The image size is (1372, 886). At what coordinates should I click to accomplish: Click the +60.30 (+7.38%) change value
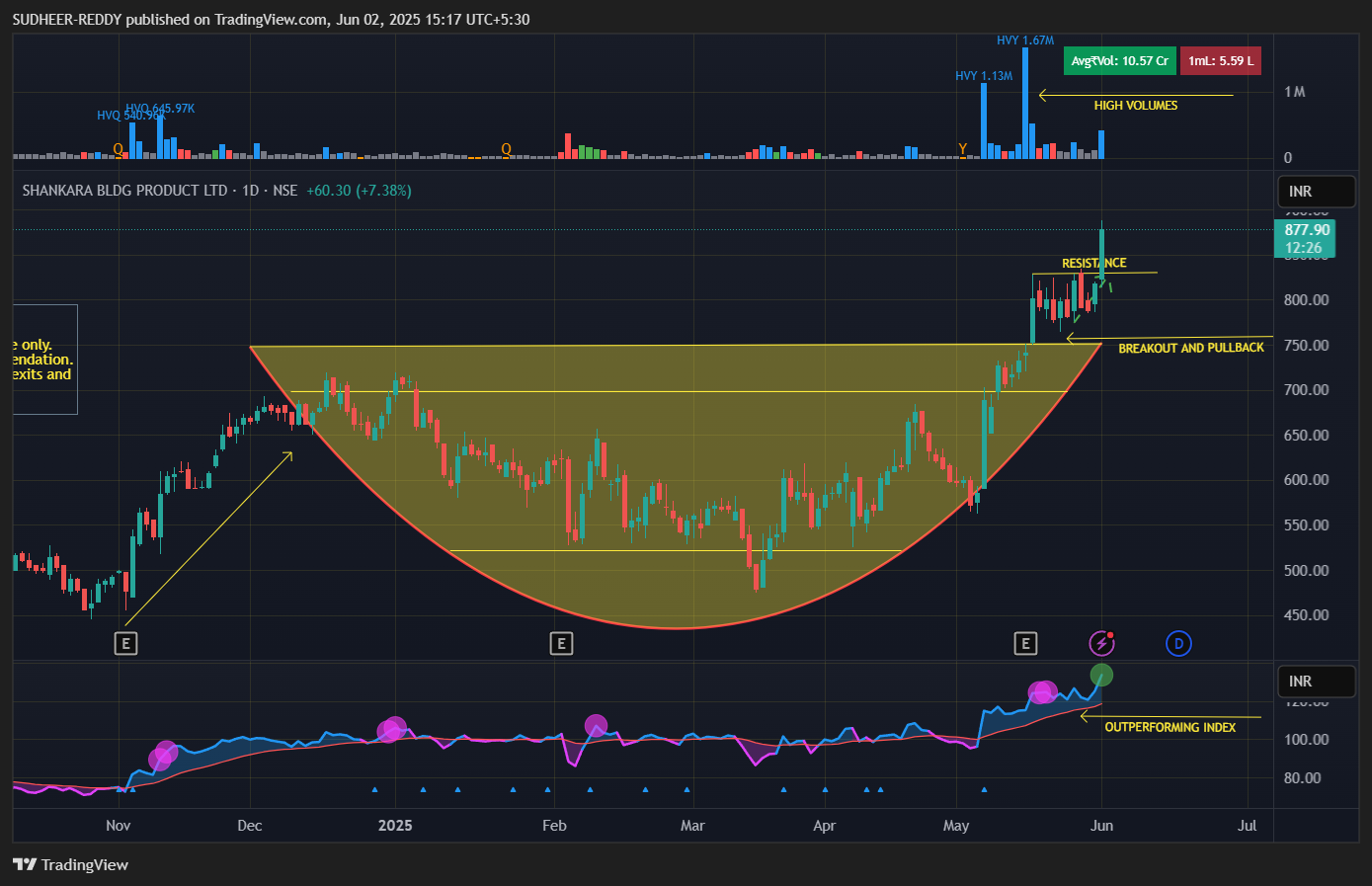359,191
